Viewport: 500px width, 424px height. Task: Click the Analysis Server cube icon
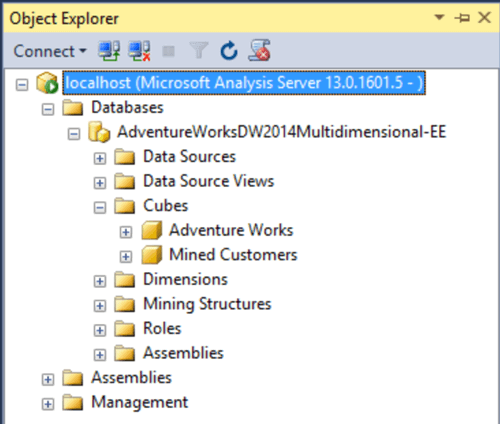47,83
